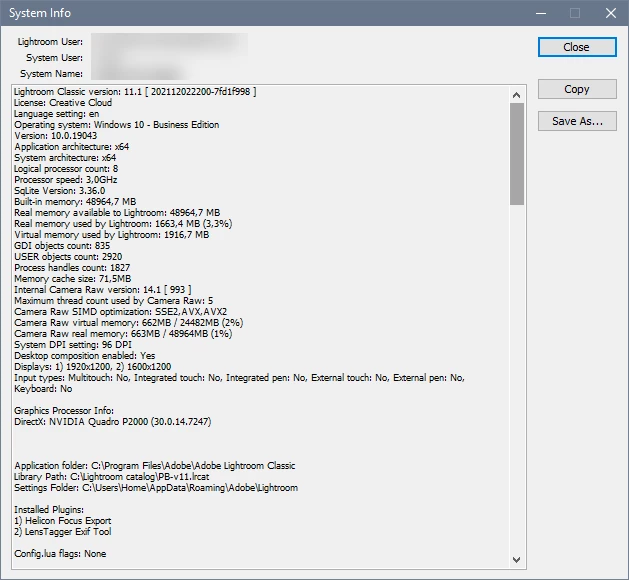Click the Input types line
The image size is (629, 580).
coord(239,378)
